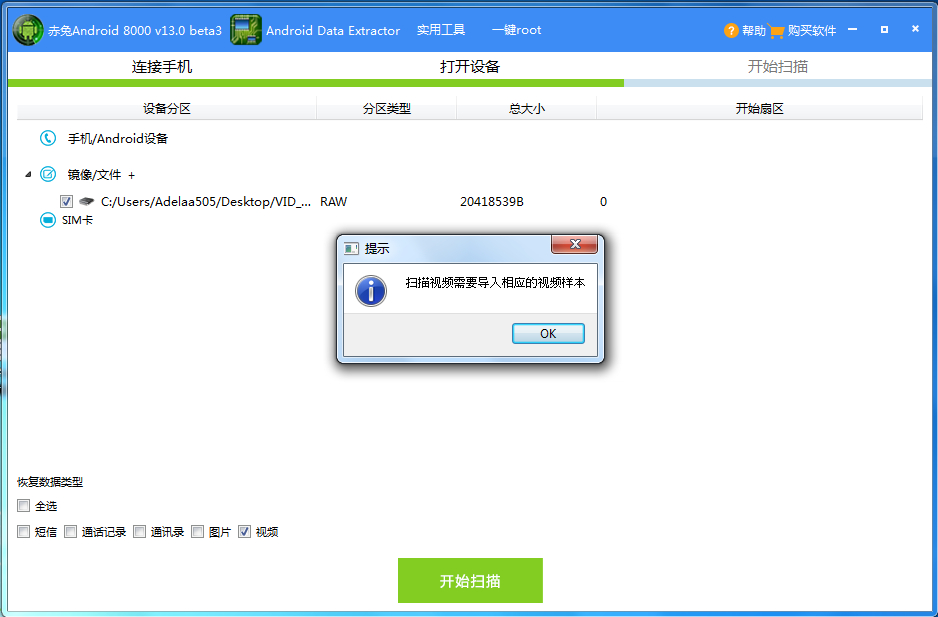Click the 提示 dialog title icon
Image resolution: width=938 pixels, height=617 pixels.
coord(352,248)
